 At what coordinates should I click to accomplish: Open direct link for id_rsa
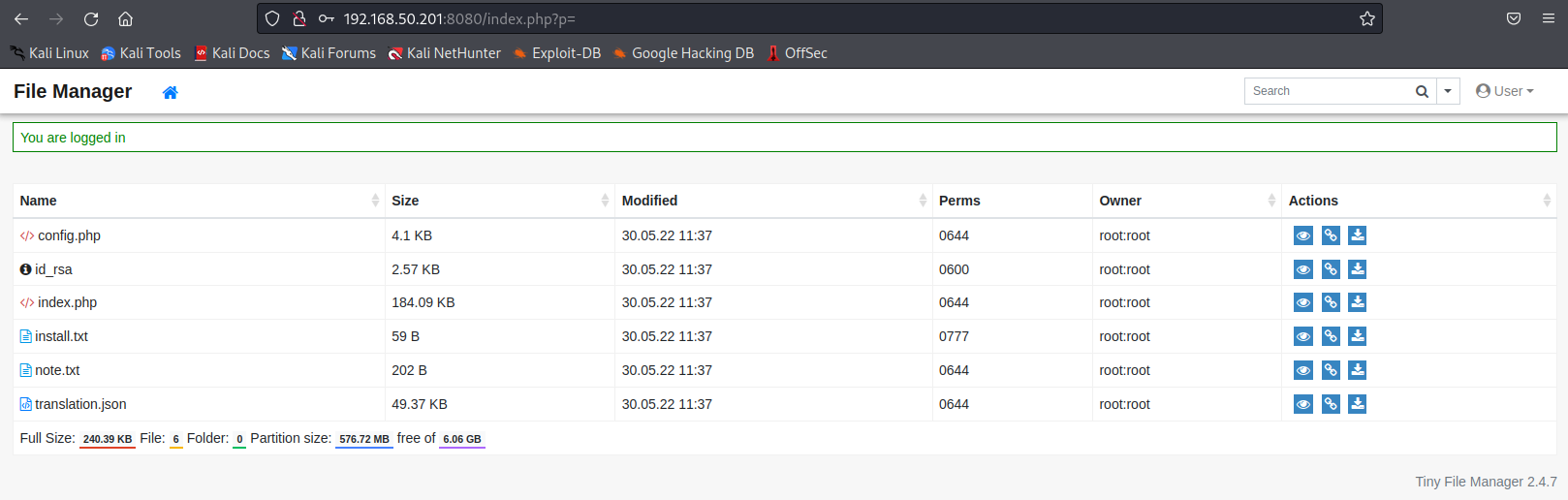point(1331,269)
